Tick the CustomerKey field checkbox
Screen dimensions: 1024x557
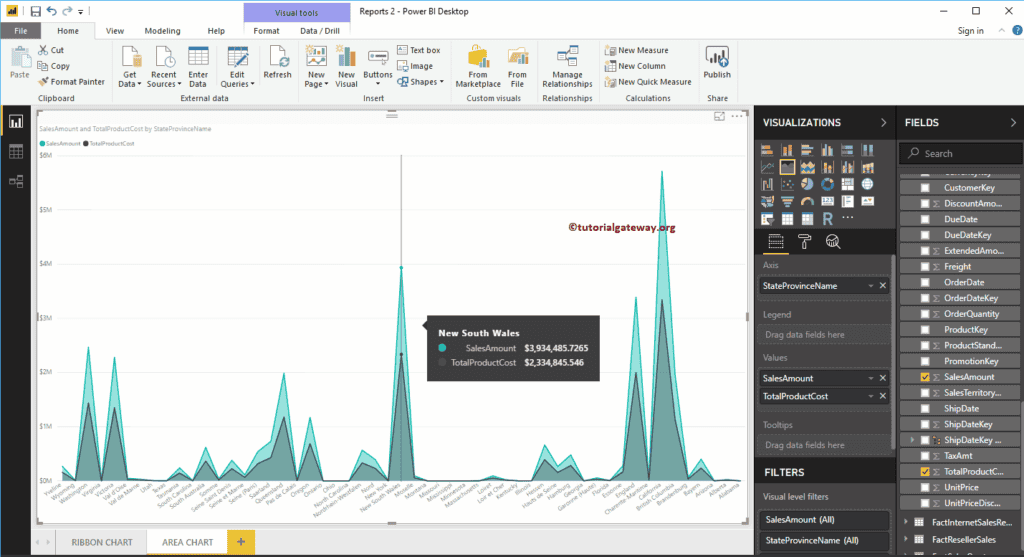pos(925,187)
